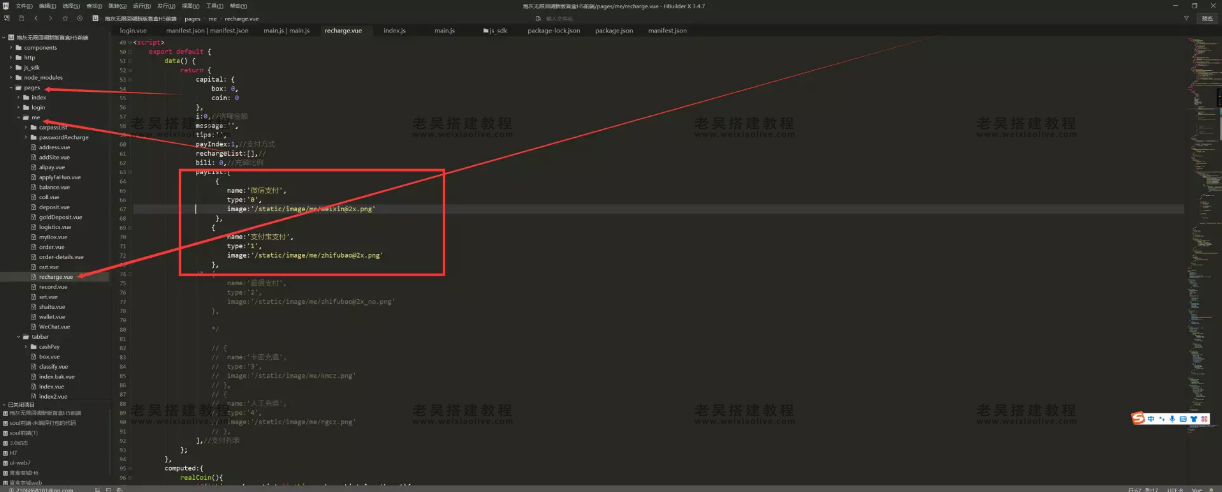Switch to the package.json editor tab
The image size is (1222, 492).
(x=613, y=31)
